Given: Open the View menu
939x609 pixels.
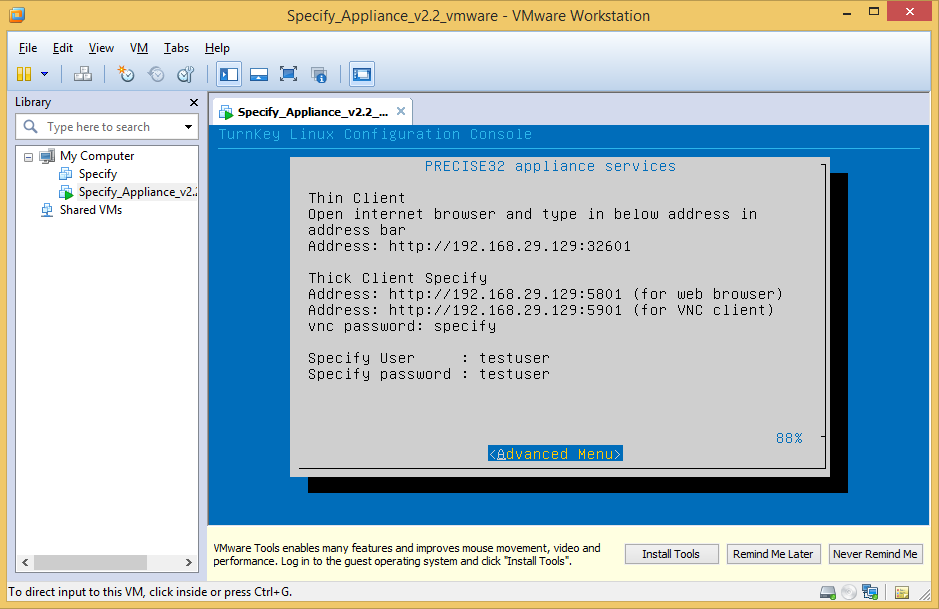Looking at the screenshot, I should (101, 48).
